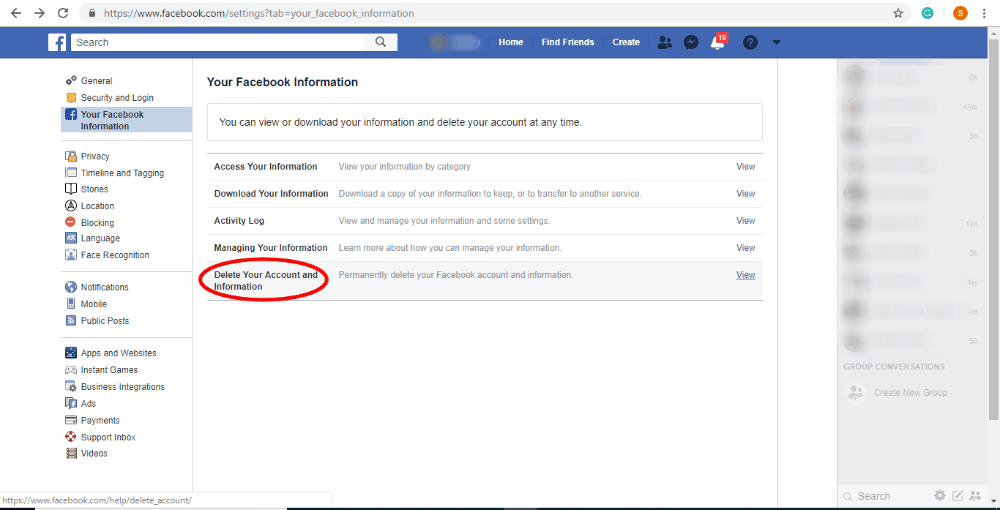
Task: Go to Home in the top bar
Action: (x=511, y=42)
